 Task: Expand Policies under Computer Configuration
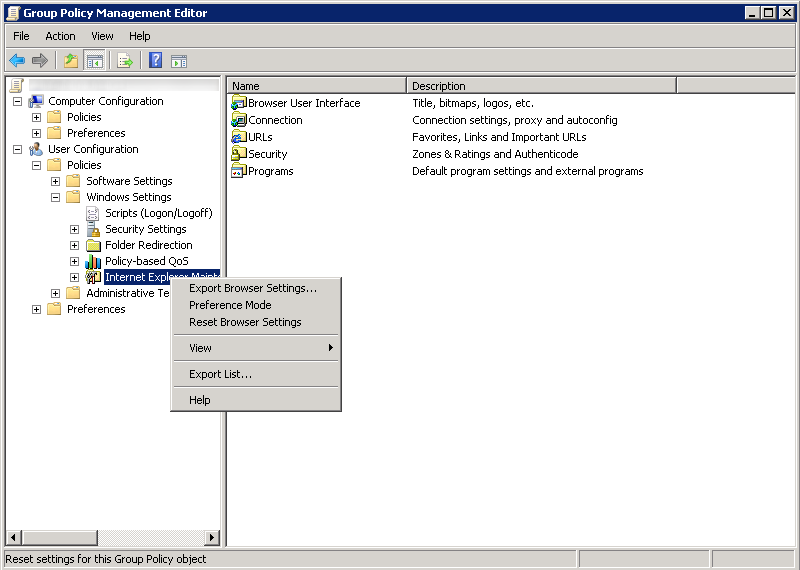[36, 117]
